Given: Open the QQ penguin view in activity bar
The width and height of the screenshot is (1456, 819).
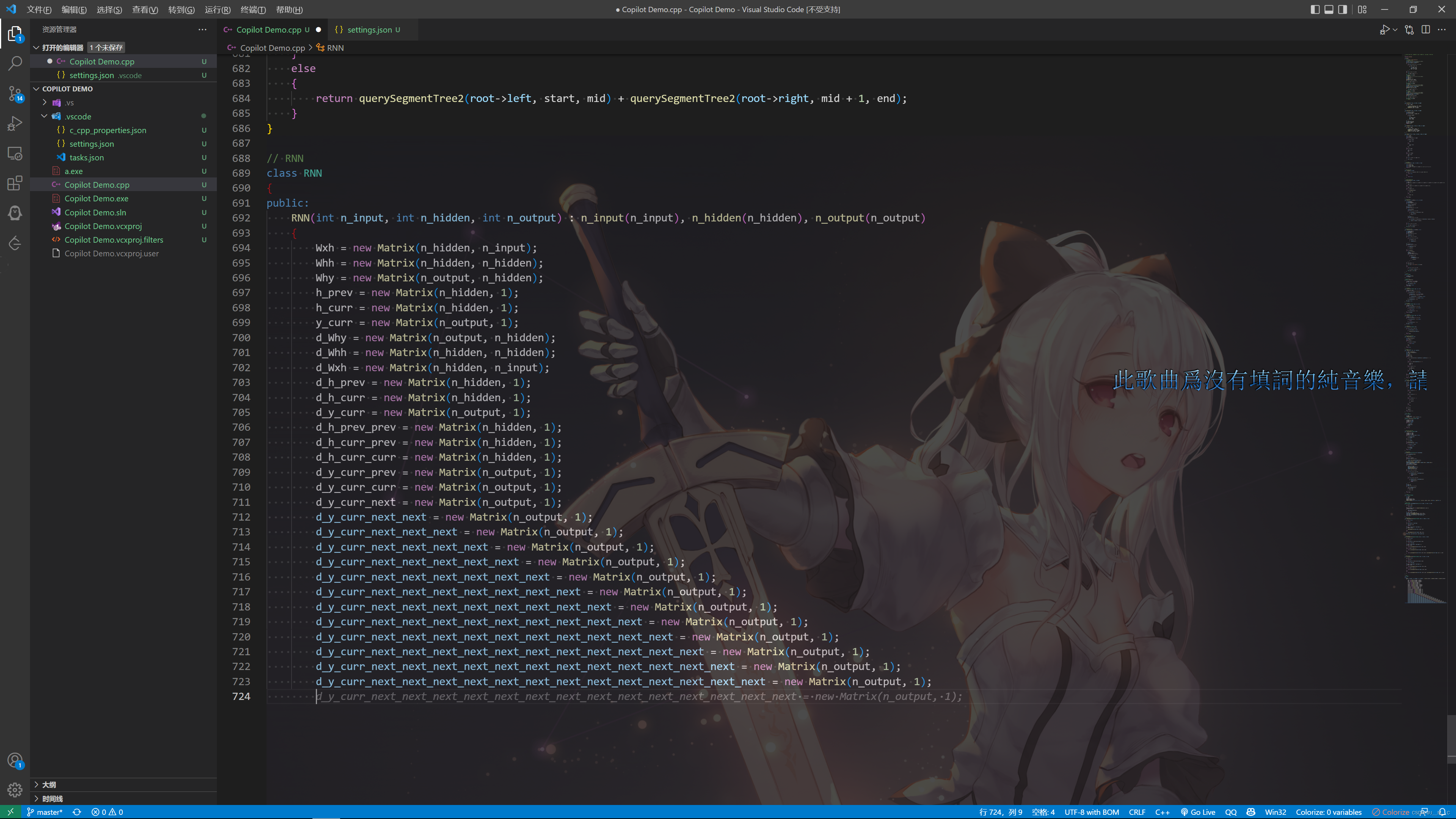Looking at the screenshot, I should click(15, 213).
